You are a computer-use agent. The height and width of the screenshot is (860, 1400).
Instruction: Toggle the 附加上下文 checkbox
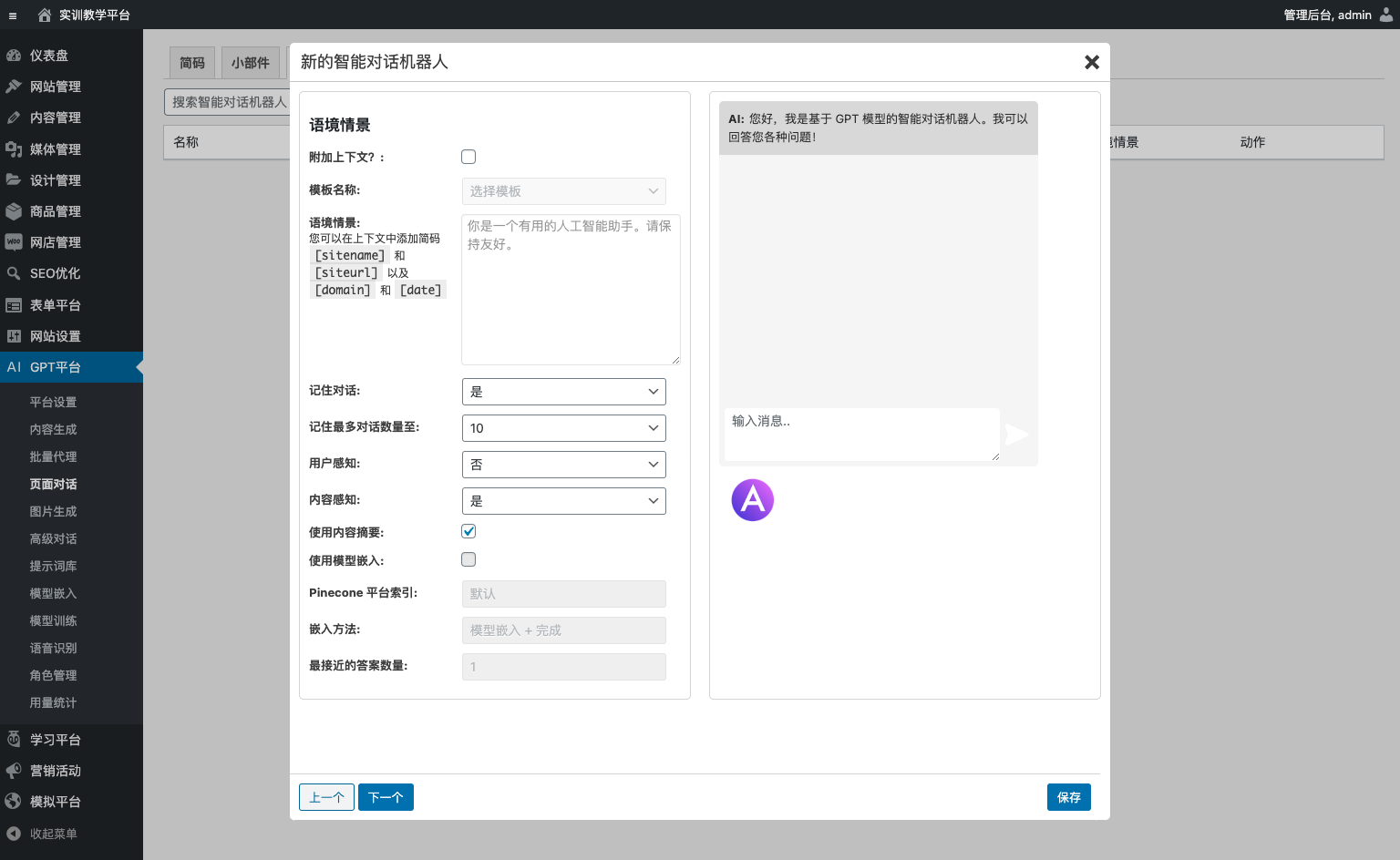point(468,157)
